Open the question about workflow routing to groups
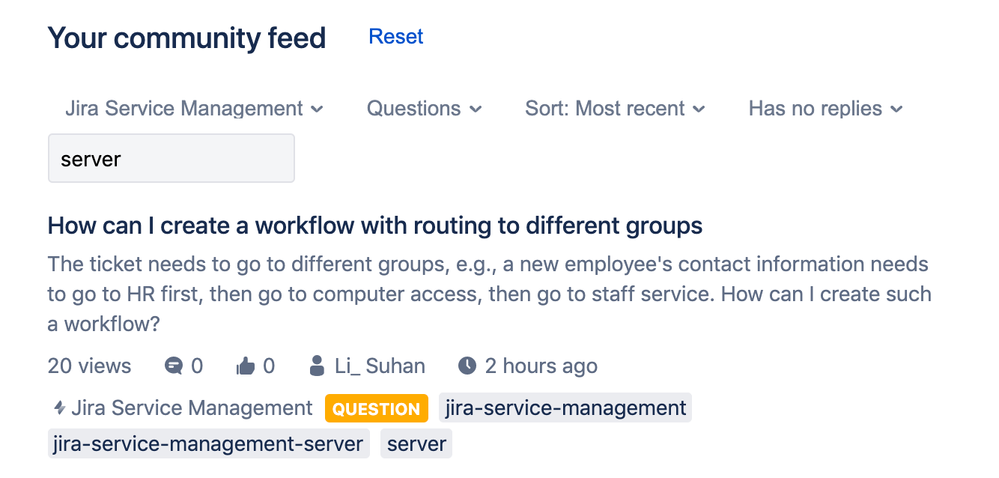The image size is (999, 478). [x=375, y=226]
